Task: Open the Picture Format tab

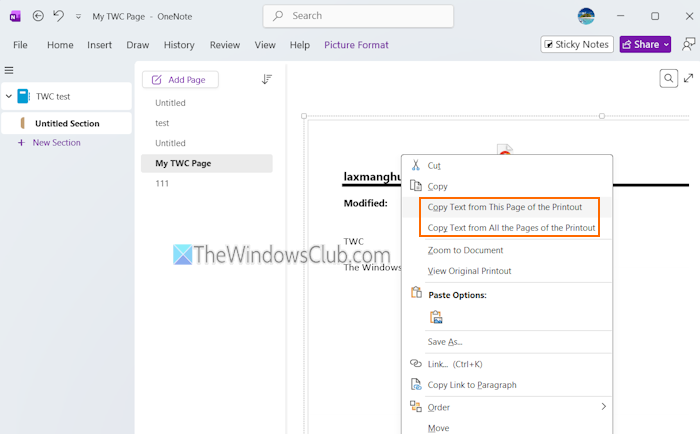Action: click(356, 45)
